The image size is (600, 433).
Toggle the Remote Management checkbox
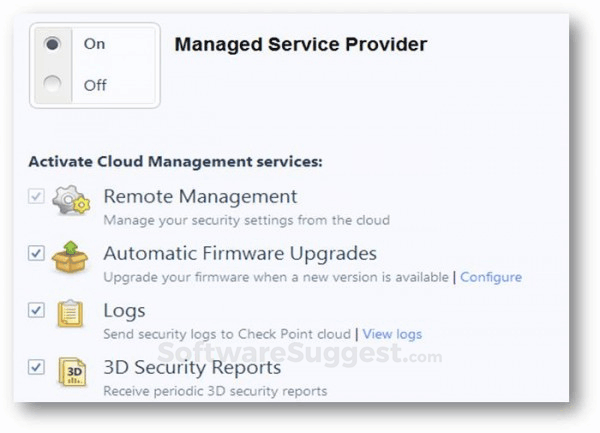(x=36, y=196)
